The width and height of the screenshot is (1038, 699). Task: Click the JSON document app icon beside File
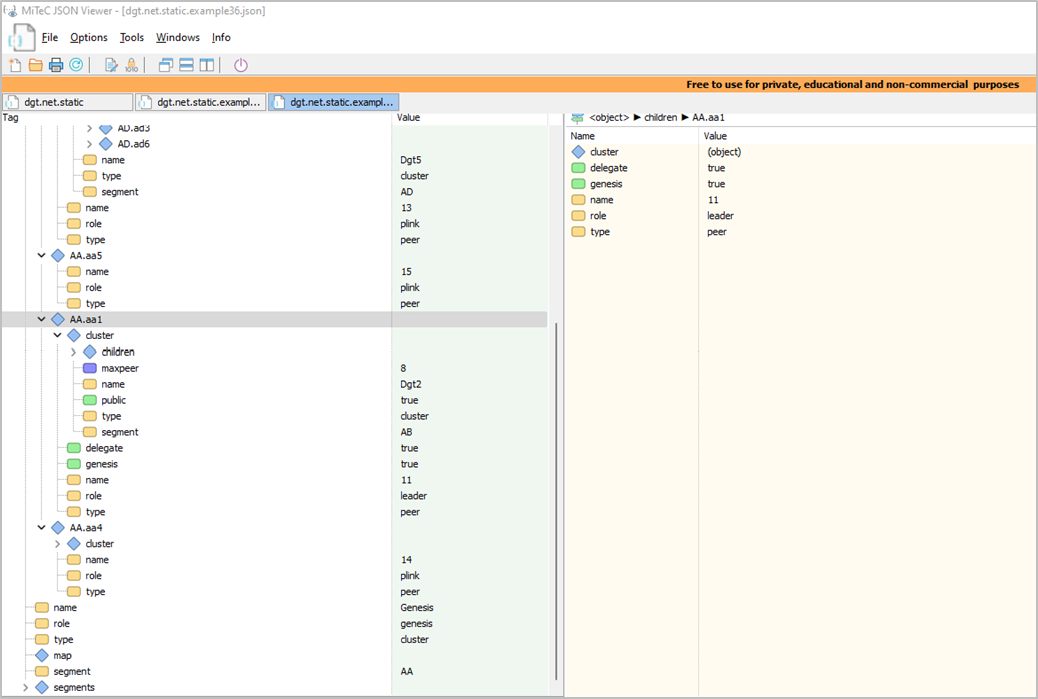[x=22, y=38]
